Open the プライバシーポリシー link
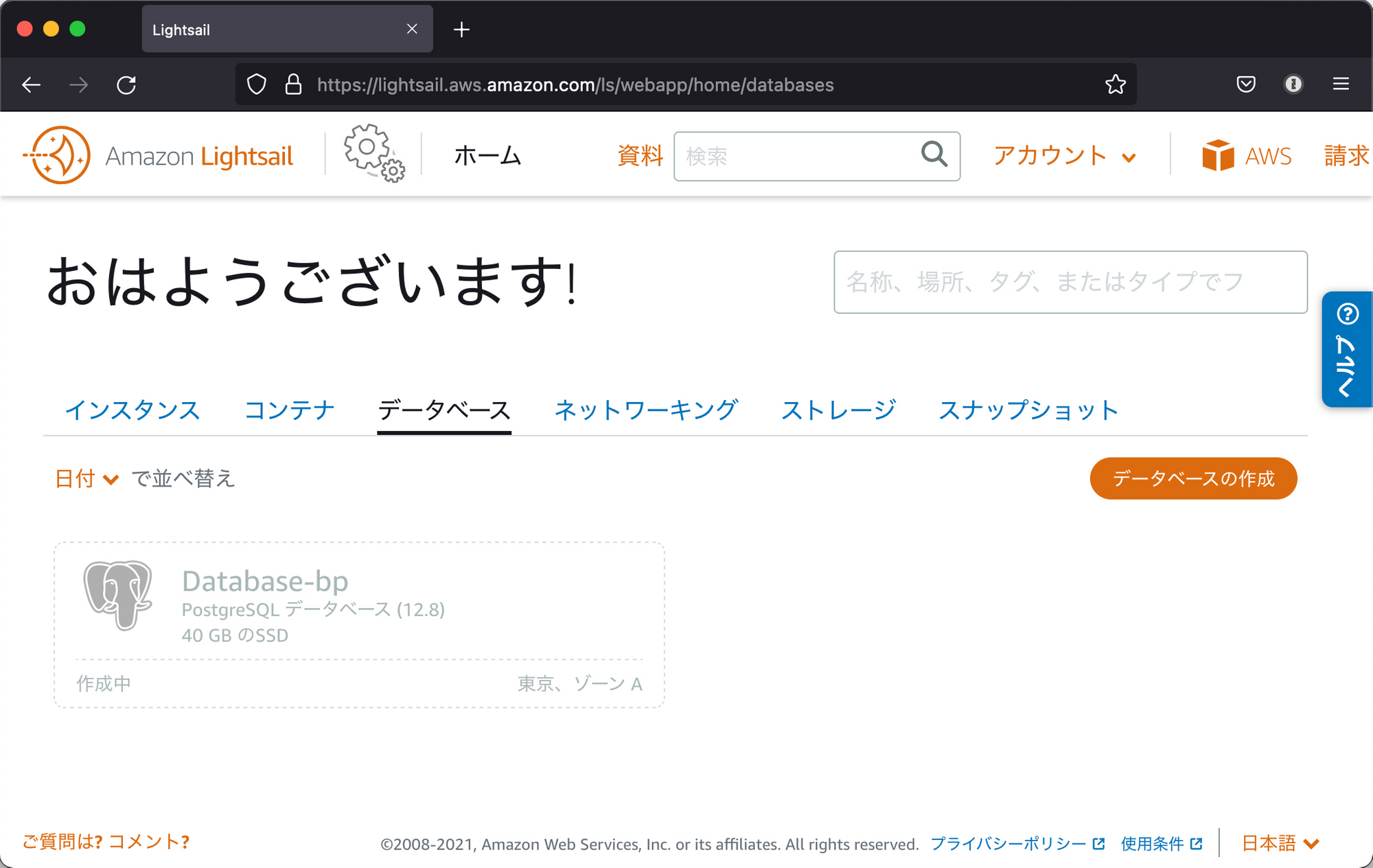 pyautogui.click(x=1008, y=844)
